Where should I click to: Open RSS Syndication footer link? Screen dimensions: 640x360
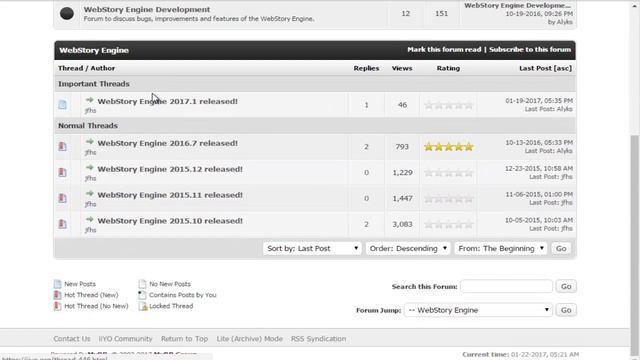coord(318,339)
